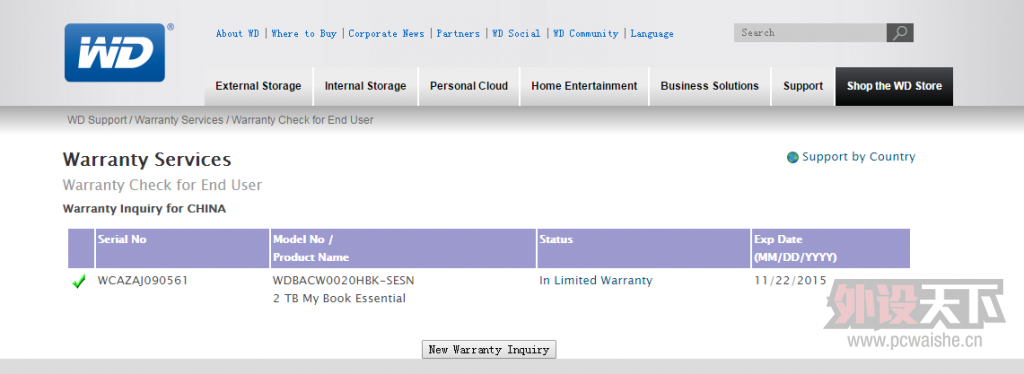The image size is (1024, 374).
Task: Click Warranty Services breadcrumb
Action: [x=179, y=120]
